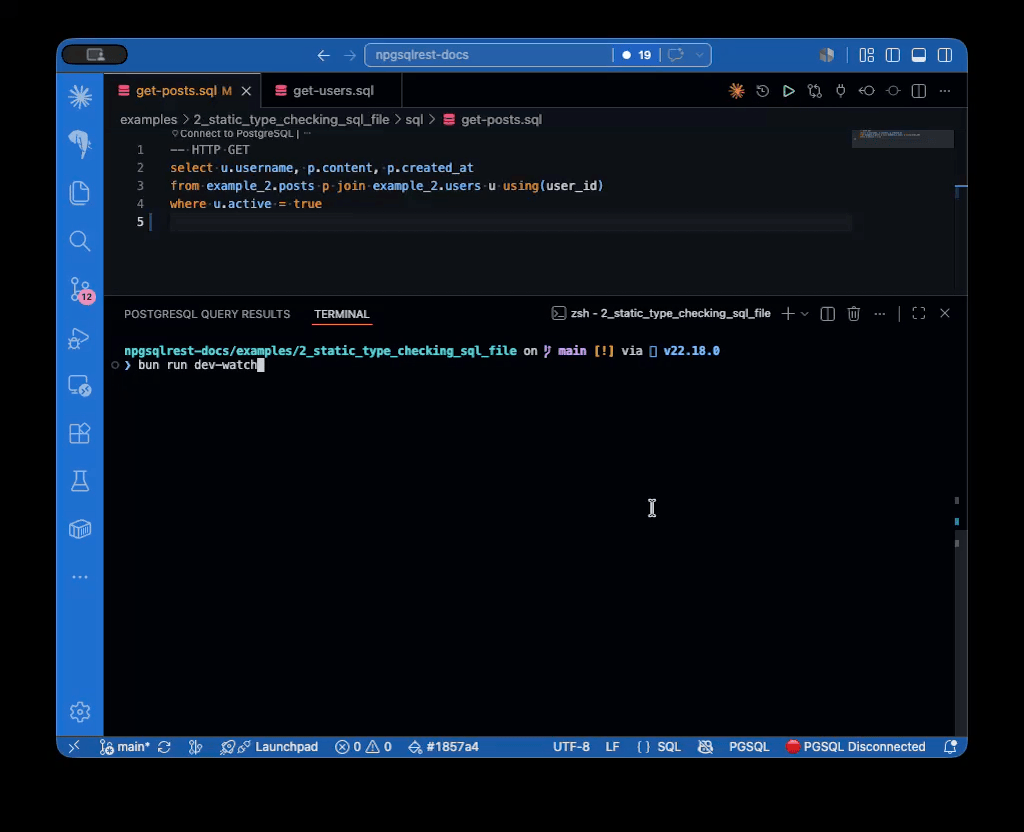Open the Run and Debug view
Viewport: 1024px width, 832px height.
[x=79, y=338]
